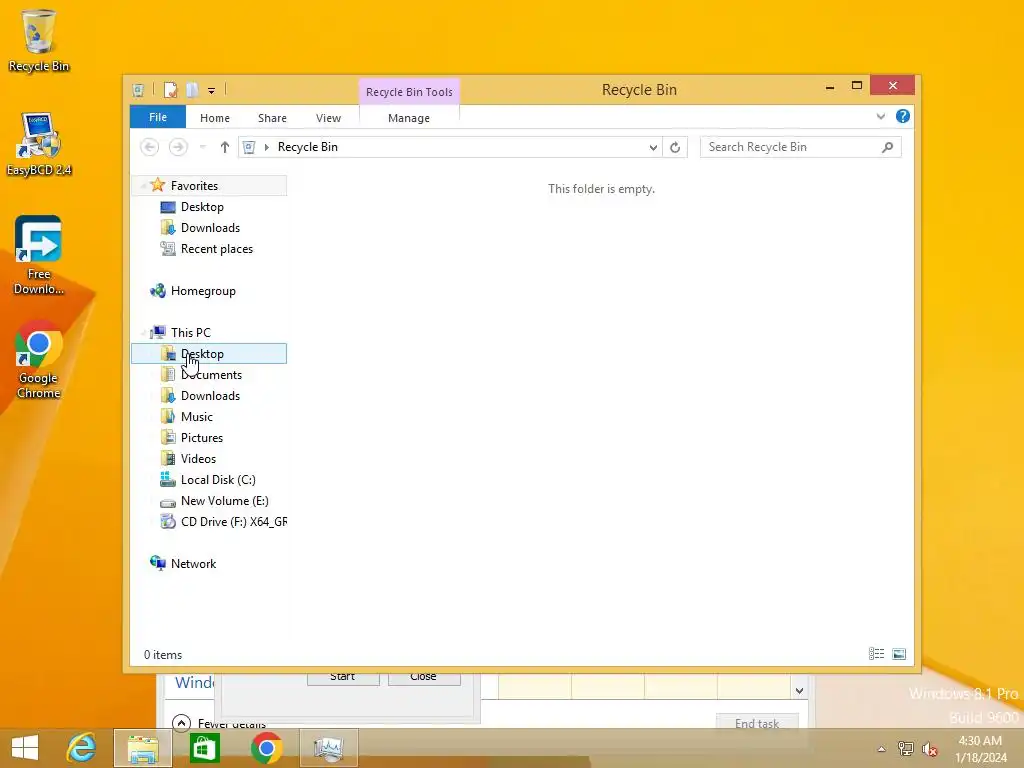Click Recycle Bin in the address bar
This screenshot has width=1024, height=768.
pos(308,147)
